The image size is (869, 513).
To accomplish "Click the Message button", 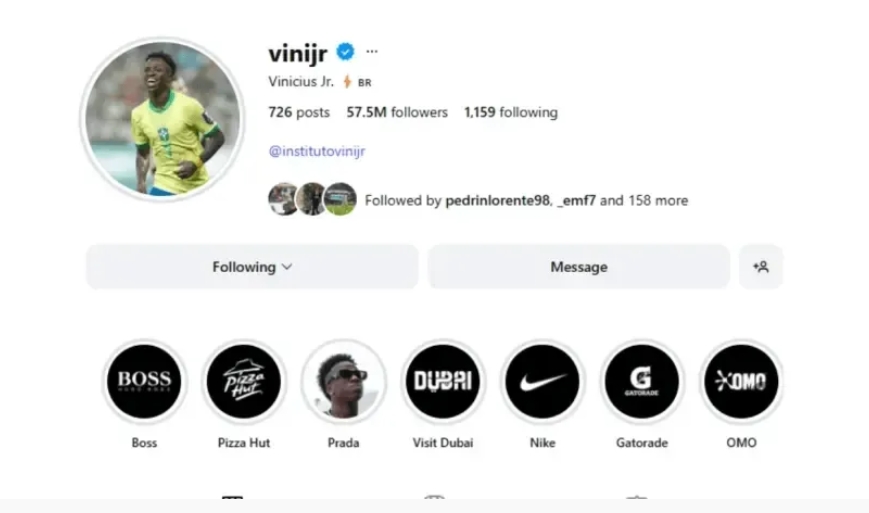I will pos(578,267).
